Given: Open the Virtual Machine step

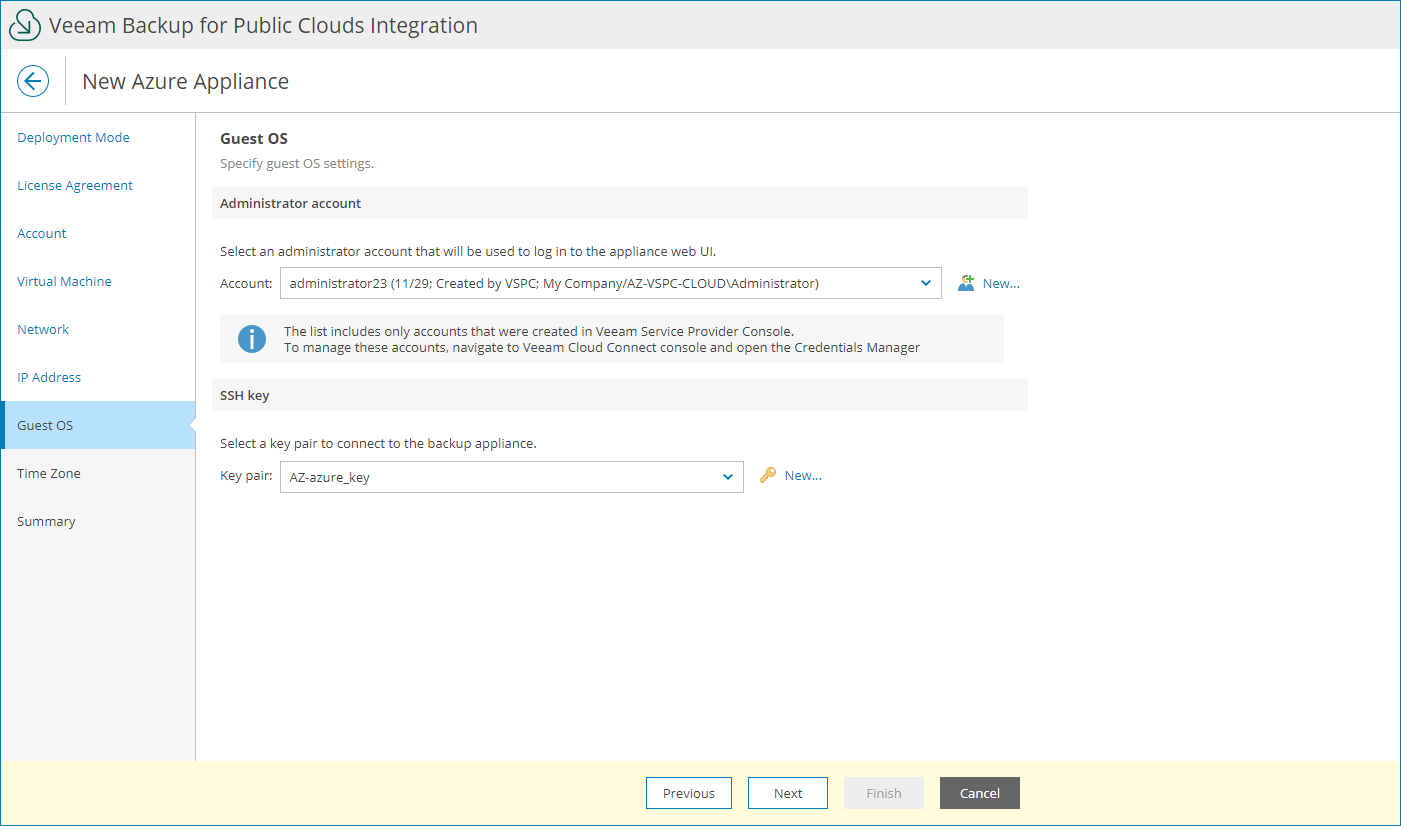Looking at the screenshot, I should [64, 281].
